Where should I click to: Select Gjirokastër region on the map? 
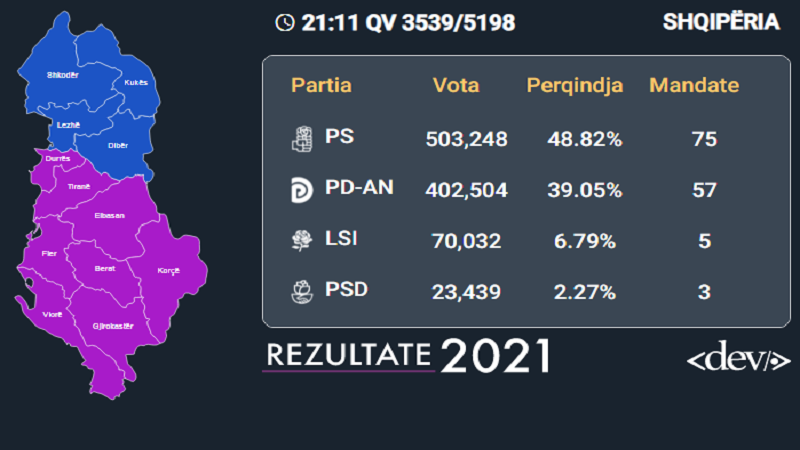[113, 326]
